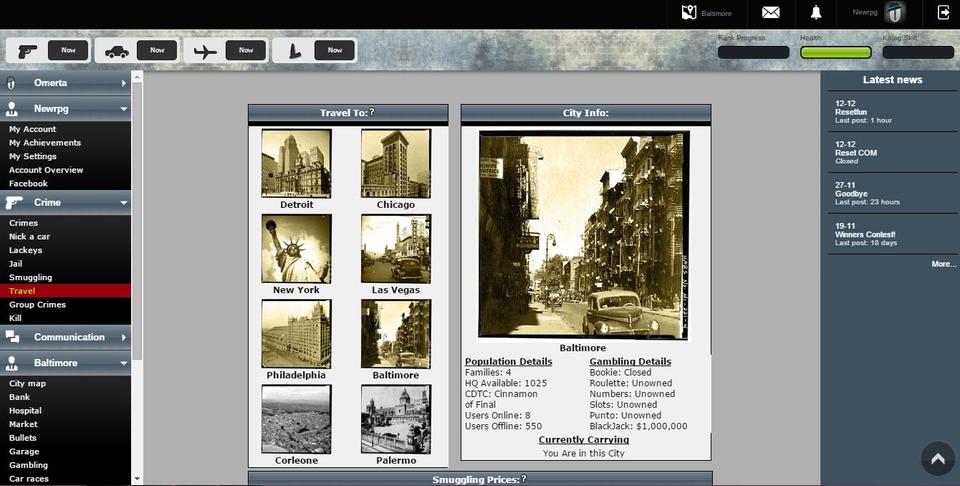Click More... under Latest news
The width and height of the screenshot is (960, 486).
(943, 264)
